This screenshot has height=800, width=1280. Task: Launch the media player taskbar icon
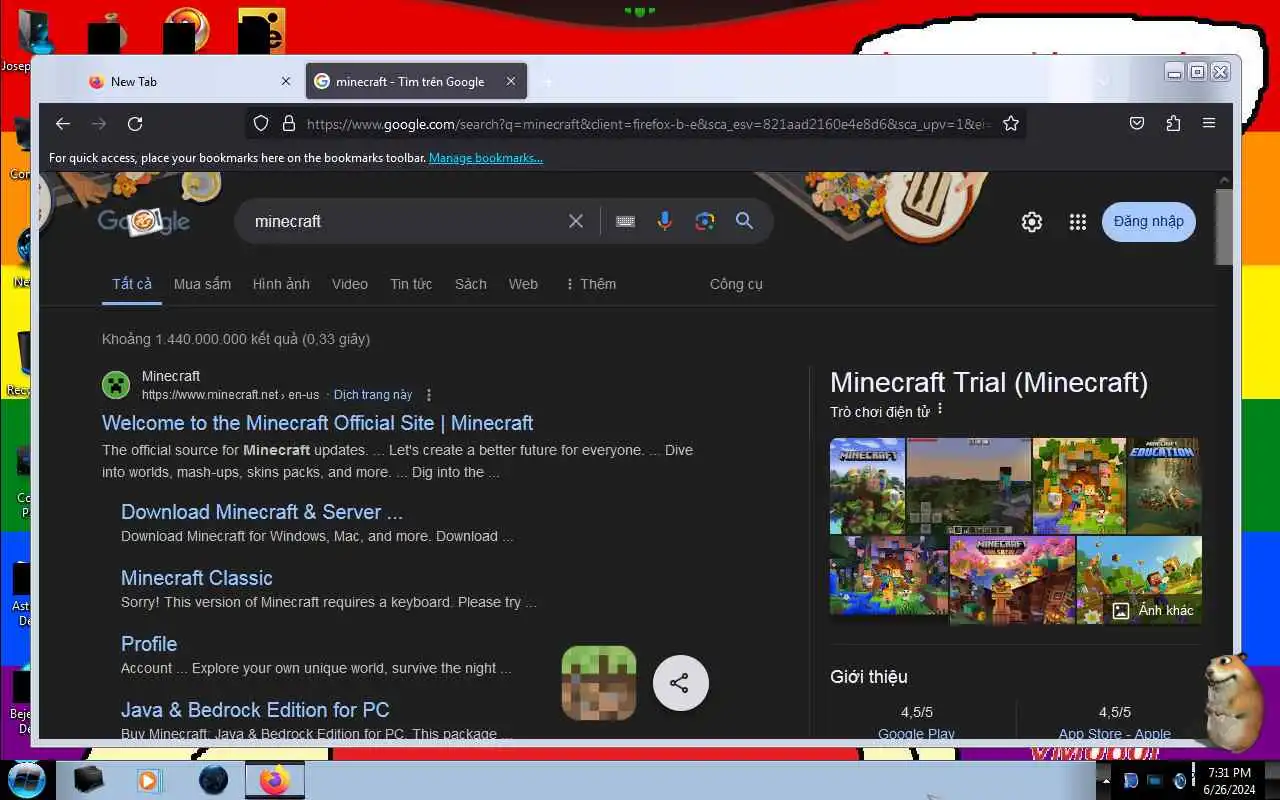click(149, 780)
